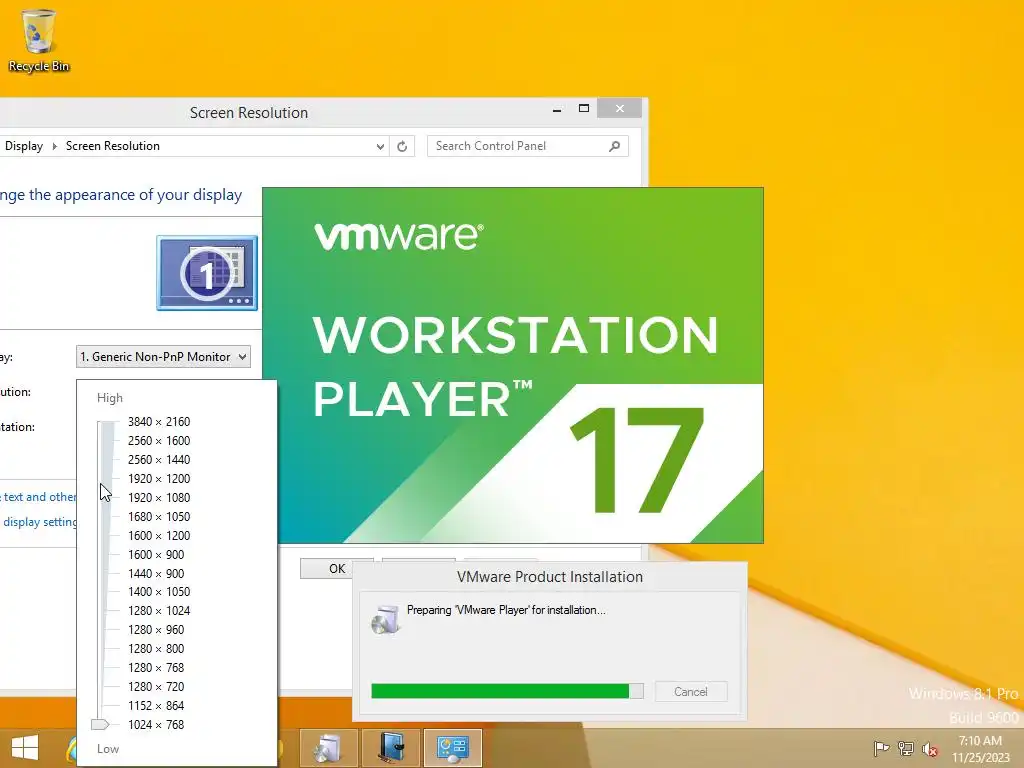Screen dimensions: 1024x768
Task: Expand the address bar history dropdown
Action: (380, 146)
